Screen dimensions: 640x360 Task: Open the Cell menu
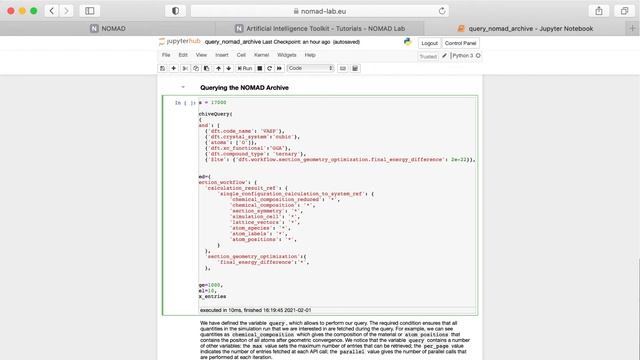[241, 55]
